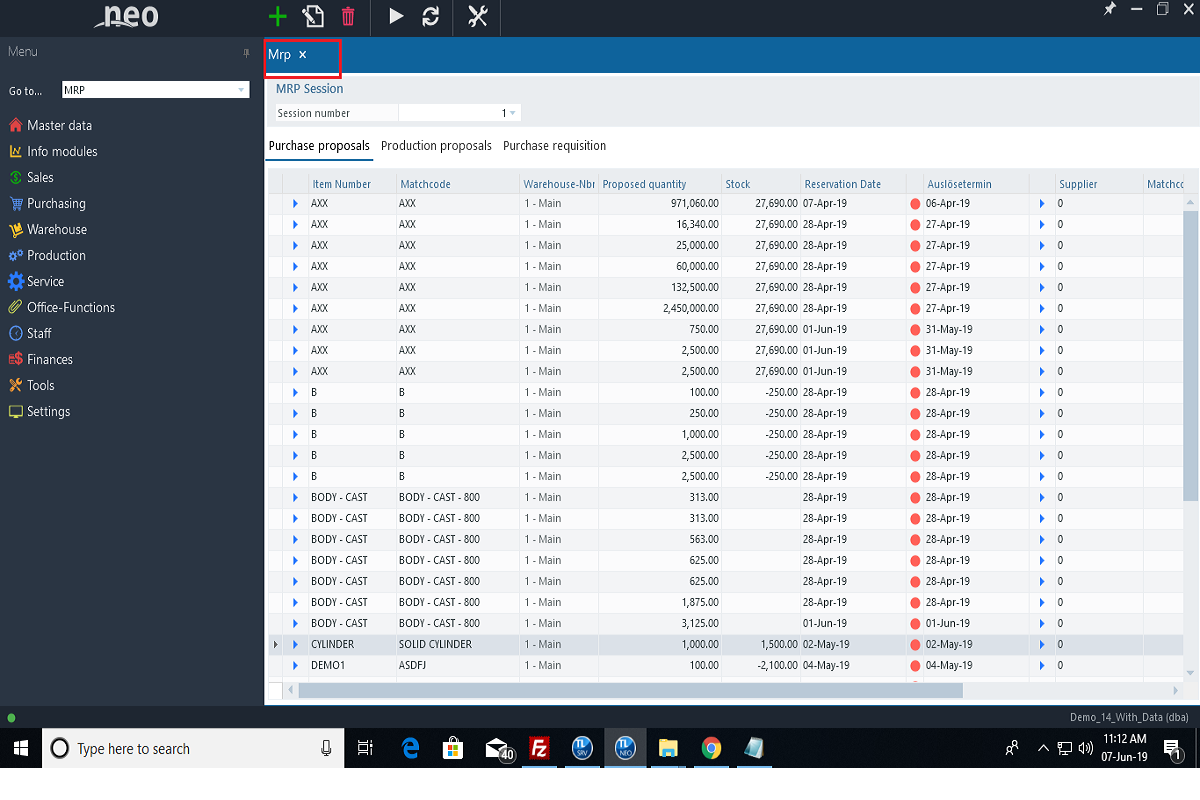The height and width of the screenshot is (800, 1200).
Task: Sort by Proposed quantity column header
Action: point(644,184)
